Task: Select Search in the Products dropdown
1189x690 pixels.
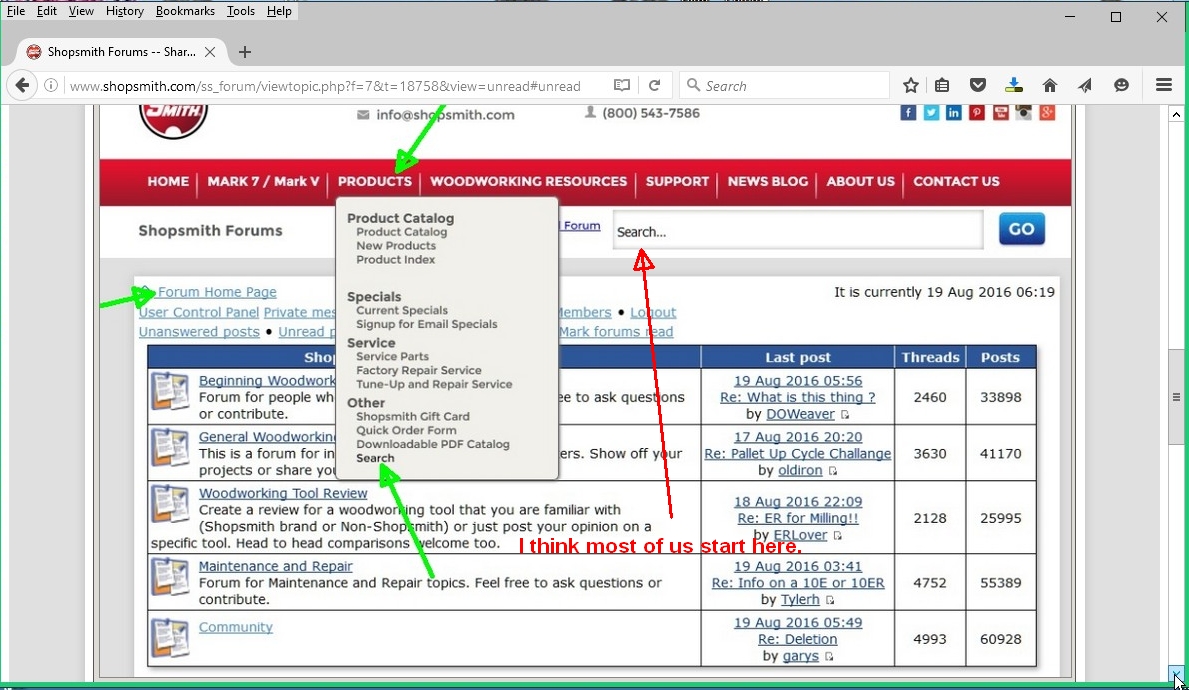Action: [375, 458]
